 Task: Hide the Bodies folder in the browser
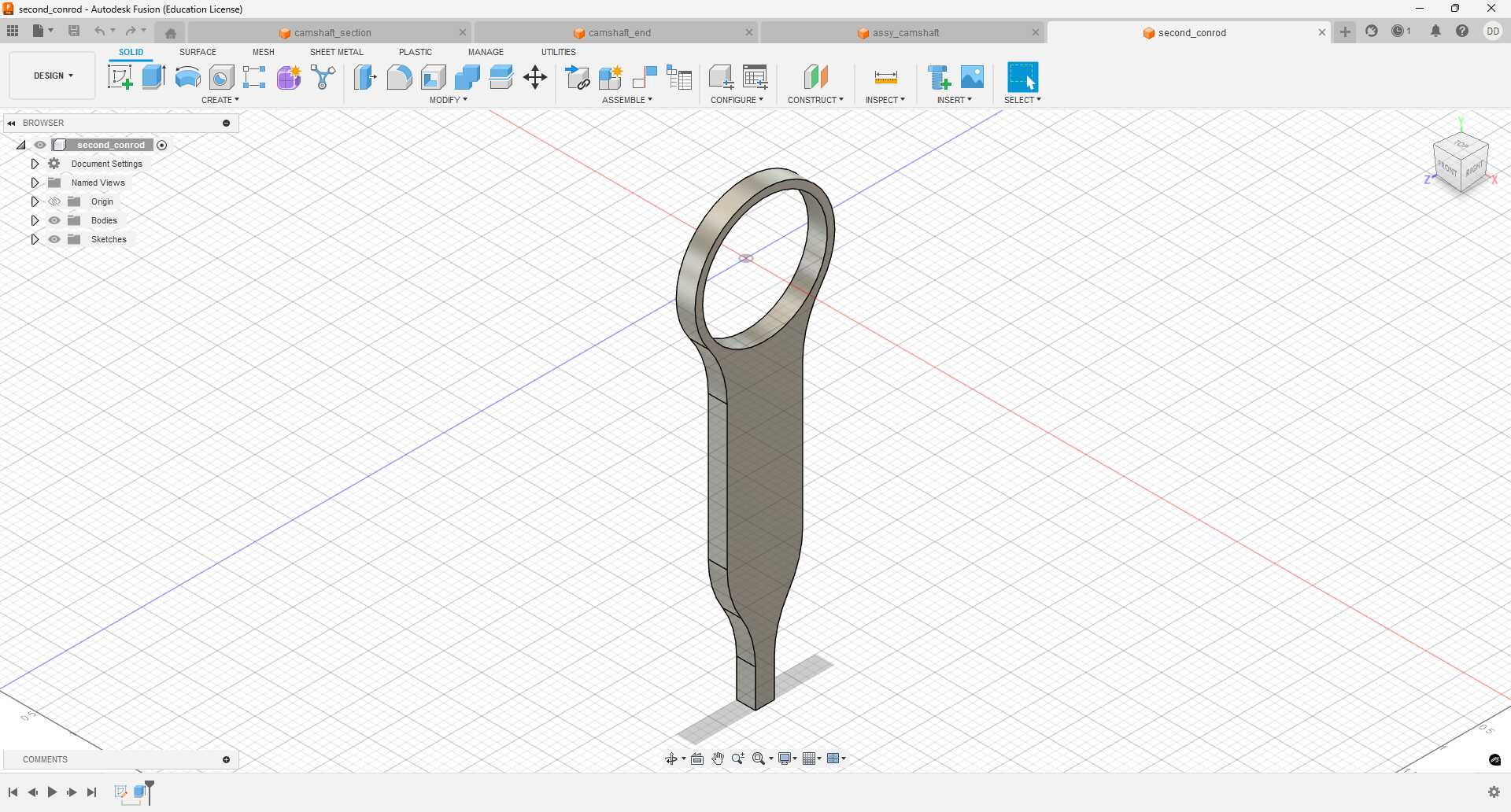(x=54, y=220)
